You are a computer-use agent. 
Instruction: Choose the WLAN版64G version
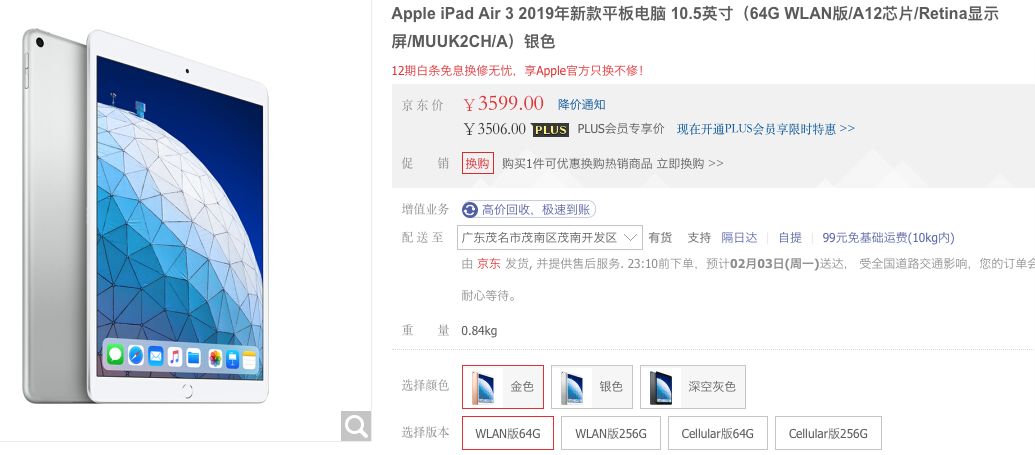tap(508, 433)
